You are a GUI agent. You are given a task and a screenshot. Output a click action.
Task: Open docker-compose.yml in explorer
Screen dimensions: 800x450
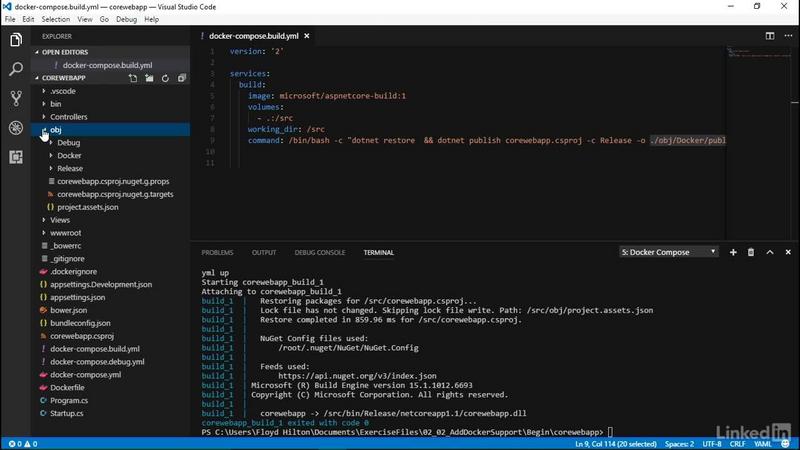pos(85,374)
